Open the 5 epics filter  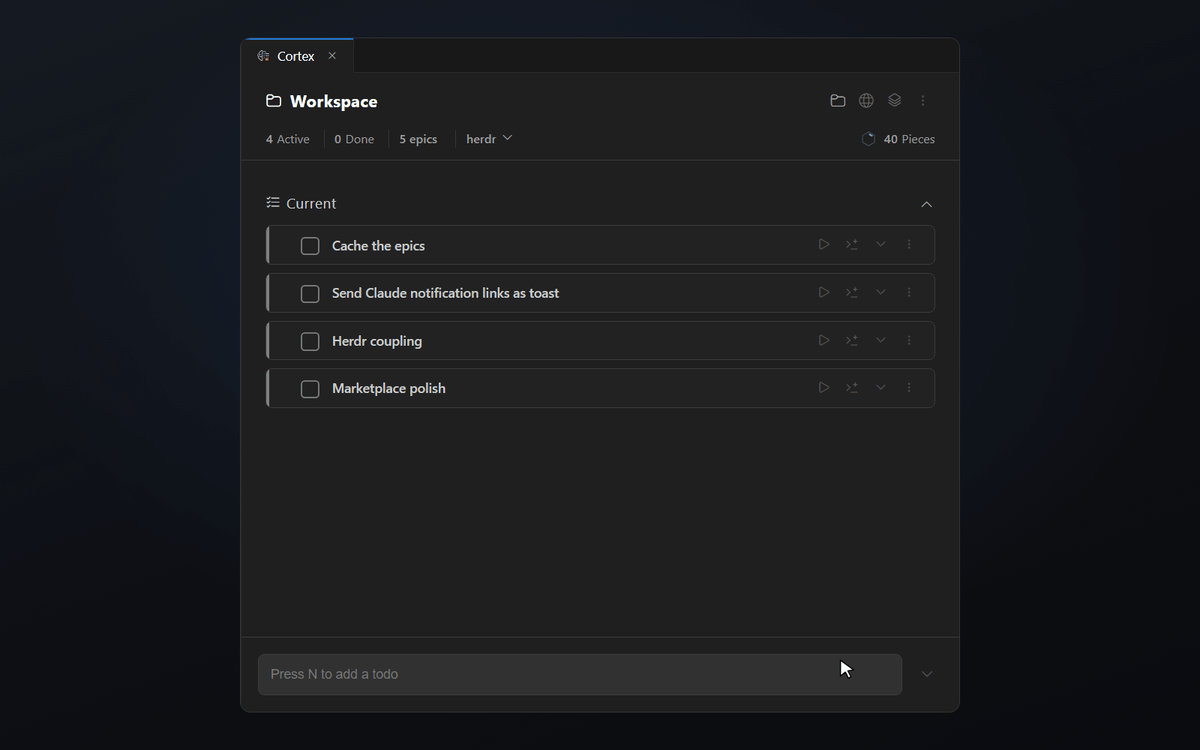pyautogui.click(x=418, y=139)
